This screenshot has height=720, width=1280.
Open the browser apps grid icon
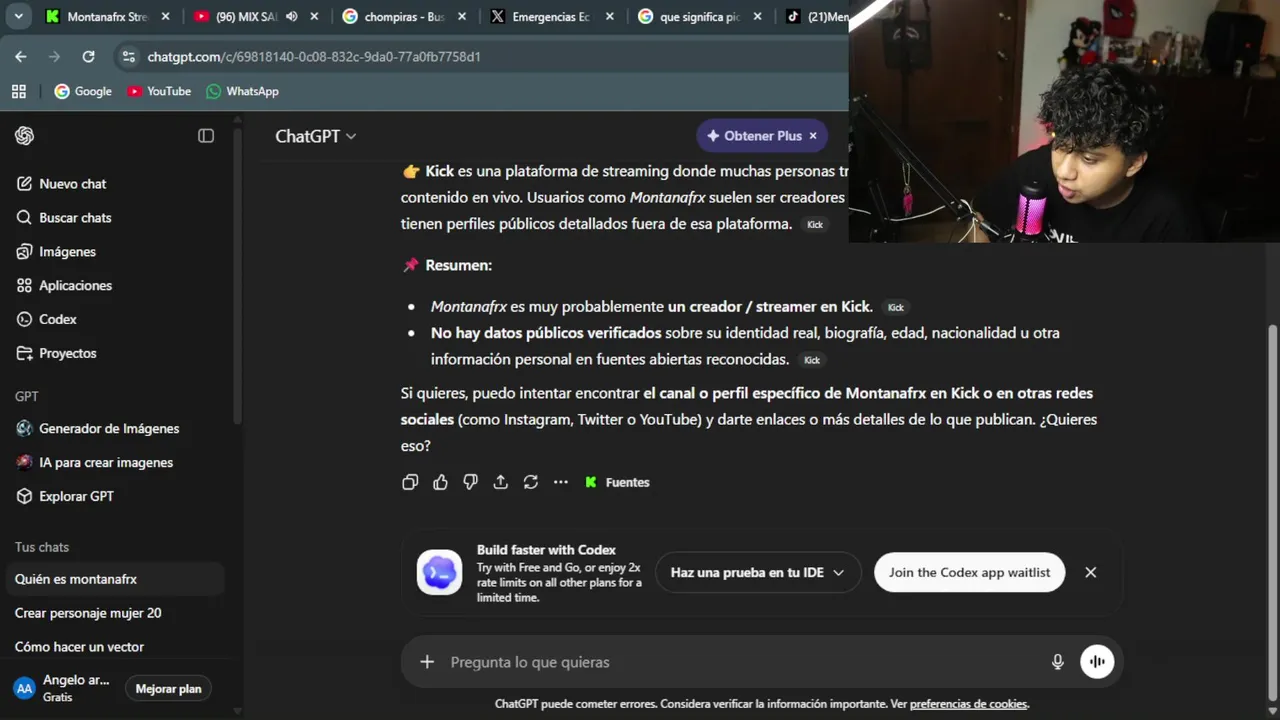pyautogui.click(x=18, y=91)
